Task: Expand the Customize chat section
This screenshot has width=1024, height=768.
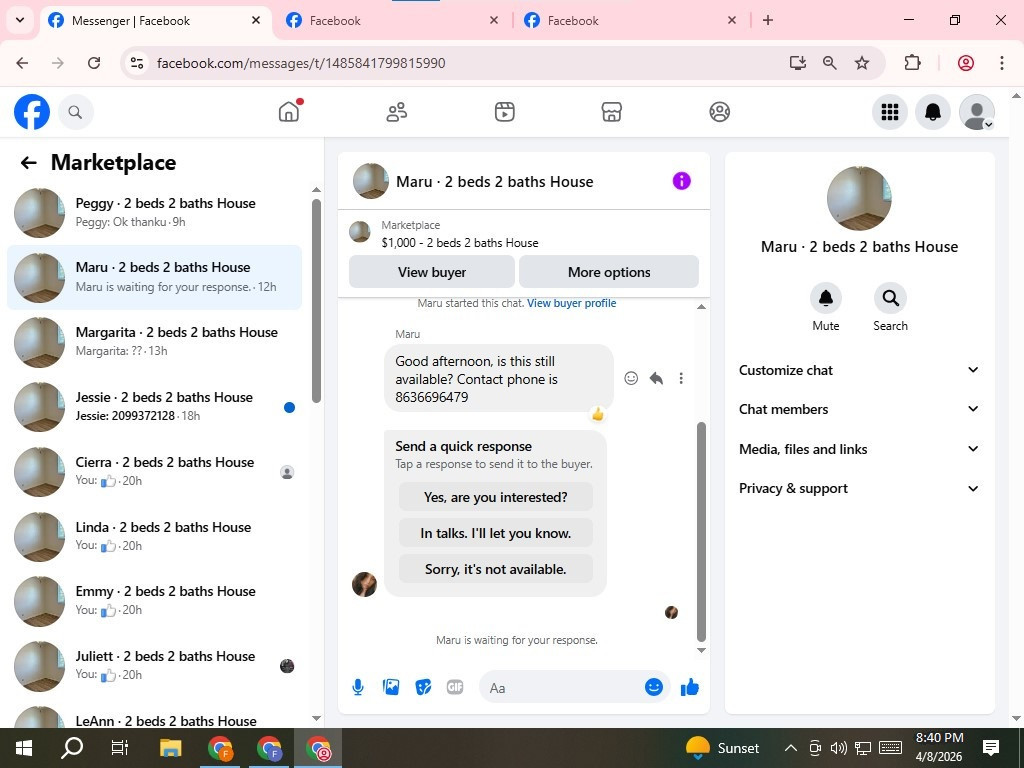Action: coord(859,370)
